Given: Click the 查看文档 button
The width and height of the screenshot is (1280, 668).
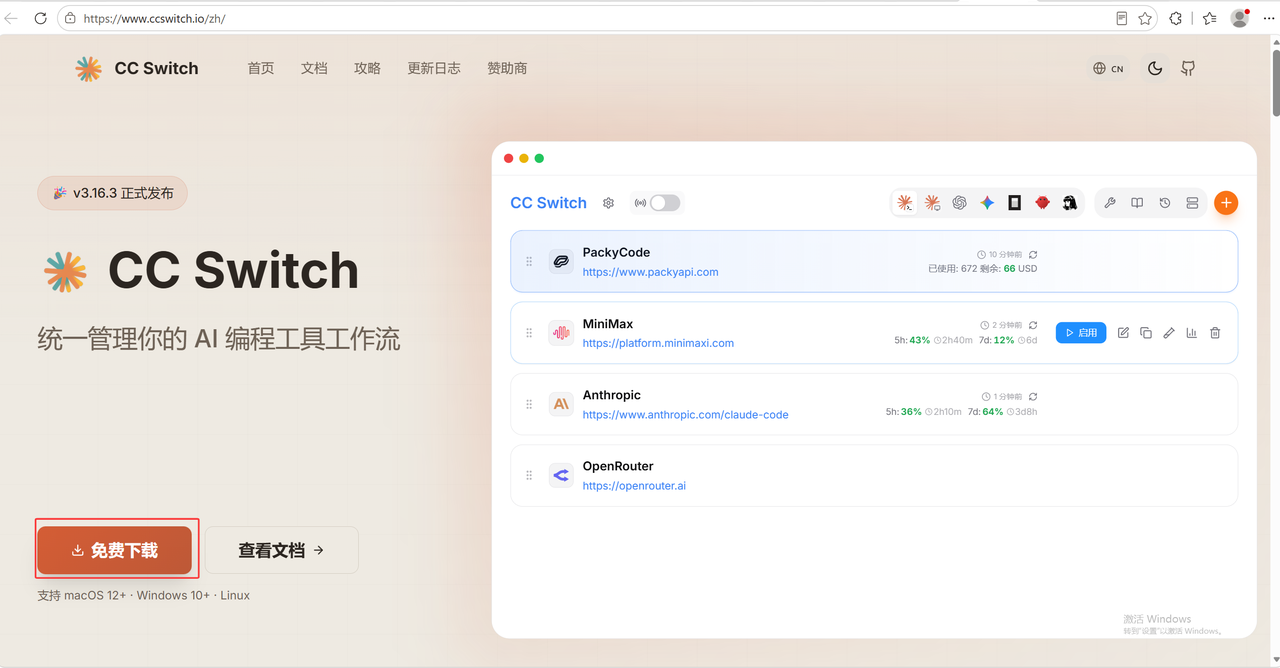Looking at the screenshot, I should pyautogui.click(x=282, y=550).
